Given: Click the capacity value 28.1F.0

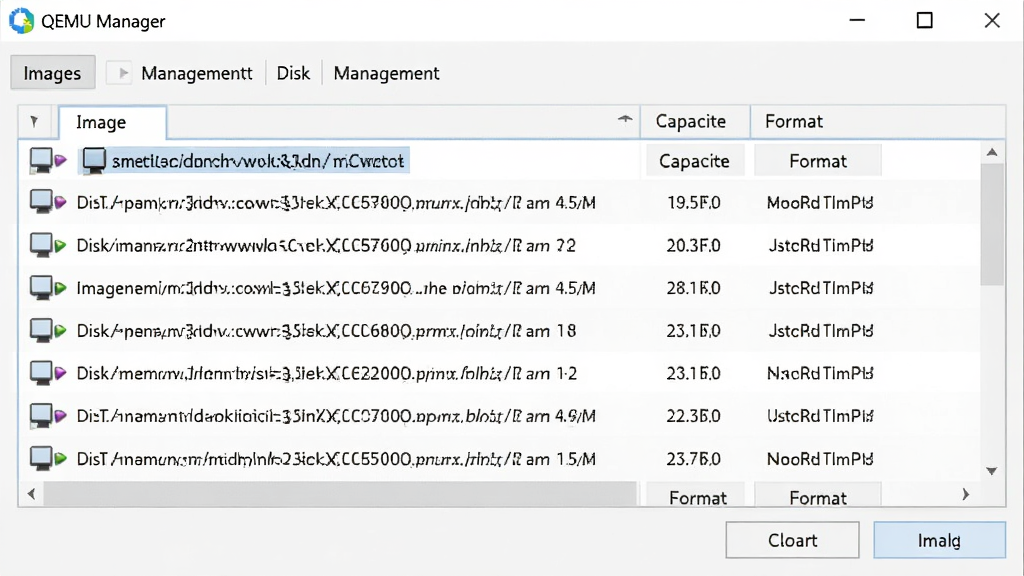Looking at the screenshot, I should [694, 288].
